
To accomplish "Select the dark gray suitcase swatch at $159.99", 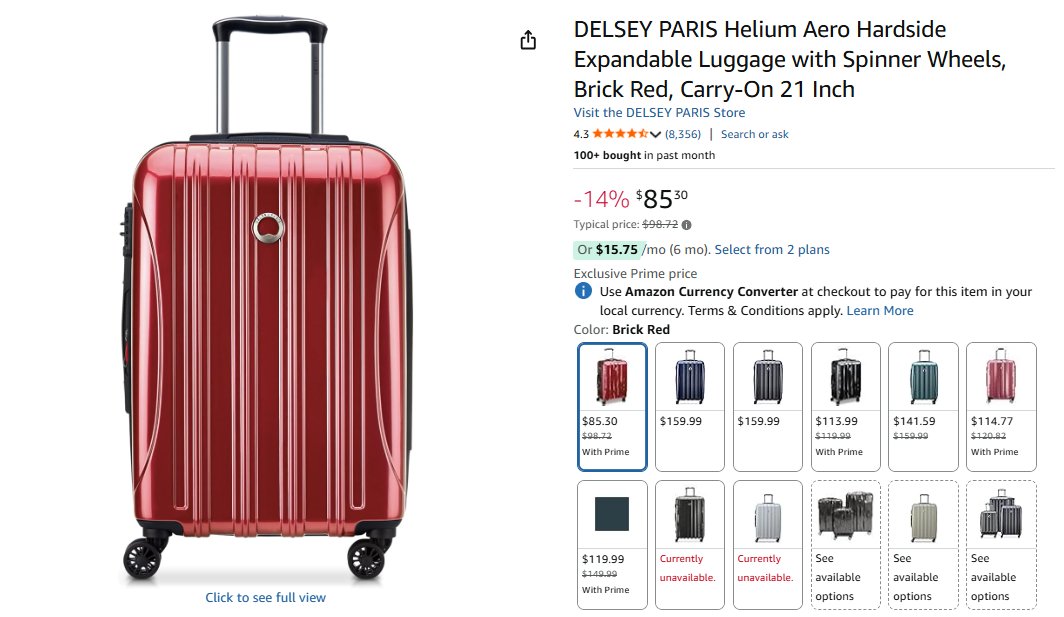I will click(x=767, y=407).
